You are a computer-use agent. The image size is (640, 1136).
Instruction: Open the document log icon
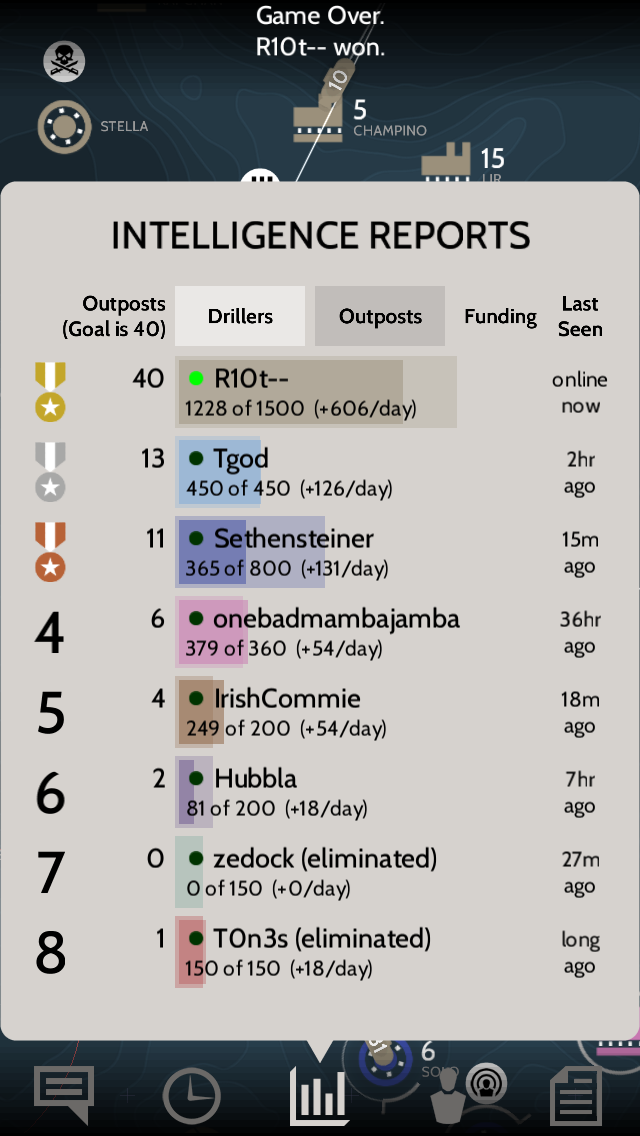(x=576, y=1095)
